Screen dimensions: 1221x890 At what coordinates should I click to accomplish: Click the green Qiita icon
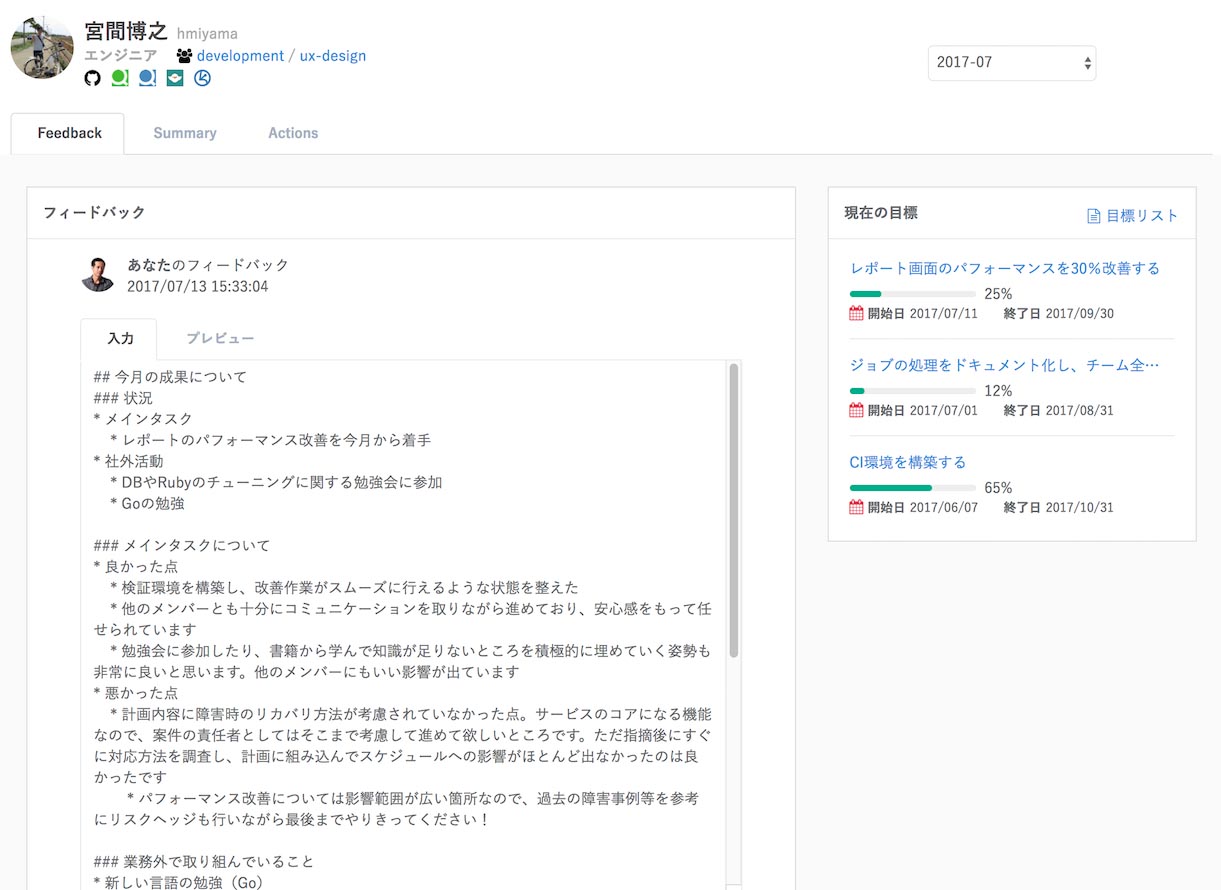click(120, 78)
